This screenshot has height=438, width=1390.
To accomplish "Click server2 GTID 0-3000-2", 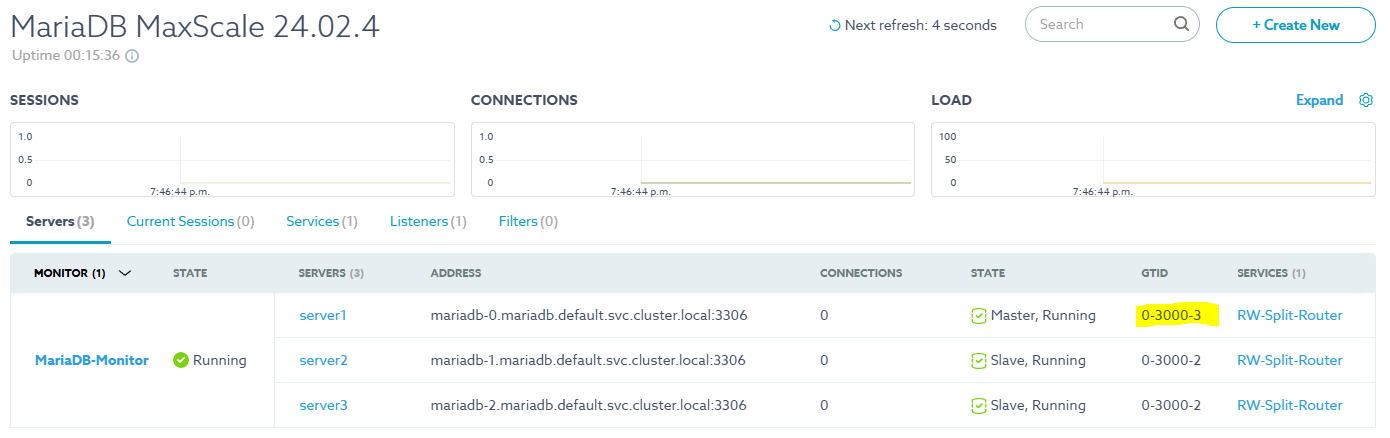I will (x=1171, y=360).
